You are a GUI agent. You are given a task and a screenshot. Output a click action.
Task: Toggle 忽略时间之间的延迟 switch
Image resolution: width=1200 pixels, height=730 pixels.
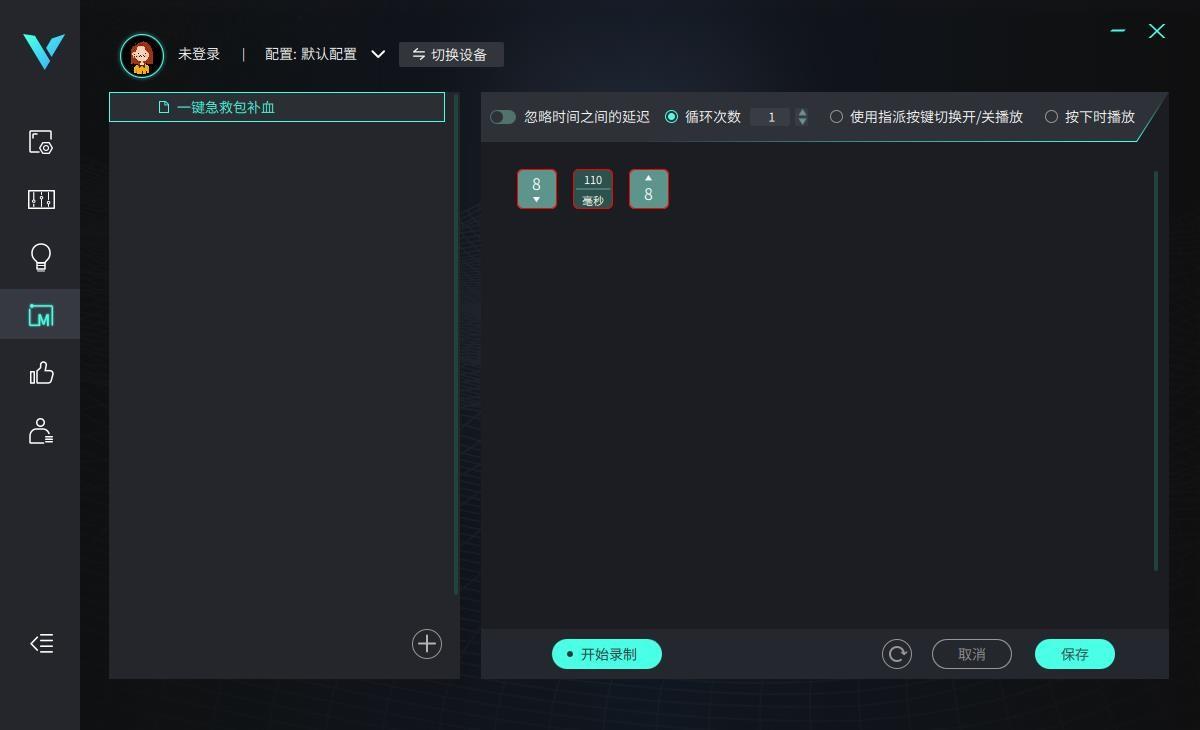(503, 117)
